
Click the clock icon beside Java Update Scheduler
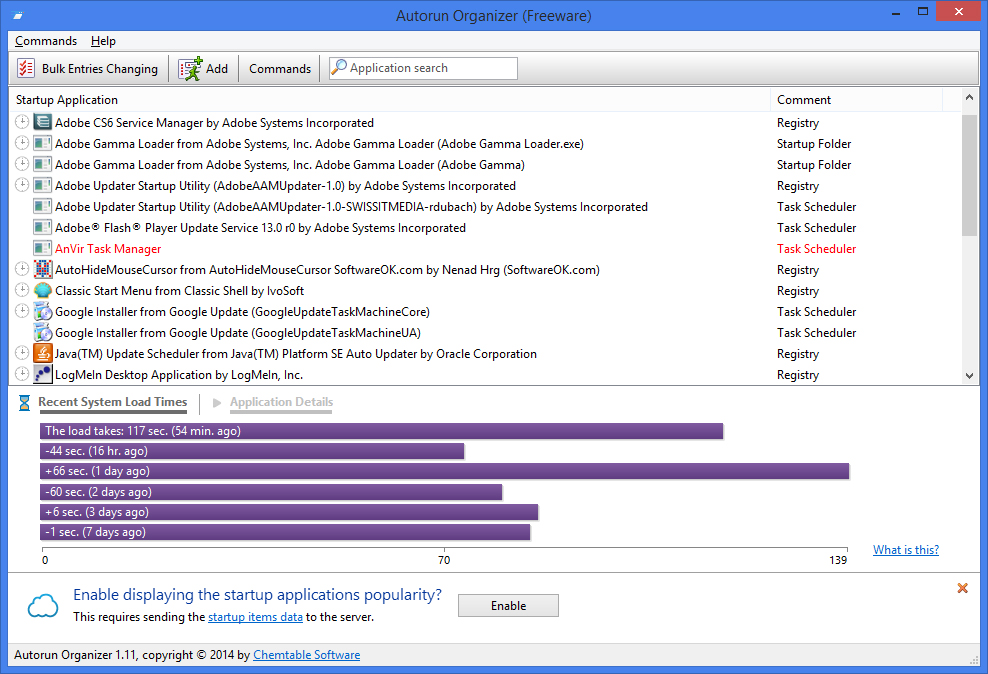[22, 353]
